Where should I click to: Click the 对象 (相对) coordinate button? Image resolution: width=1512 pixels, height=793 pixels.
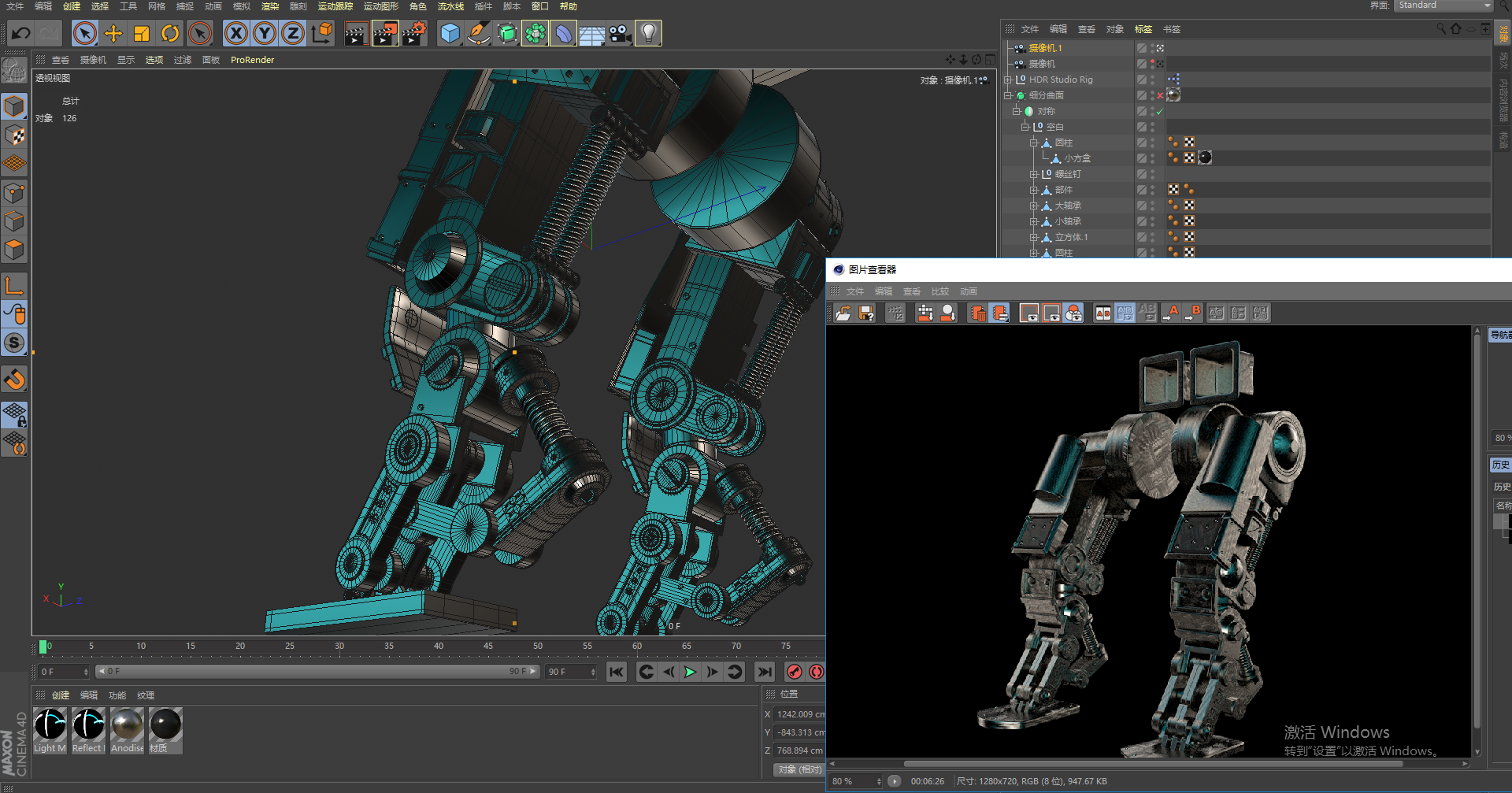(799, 769)
